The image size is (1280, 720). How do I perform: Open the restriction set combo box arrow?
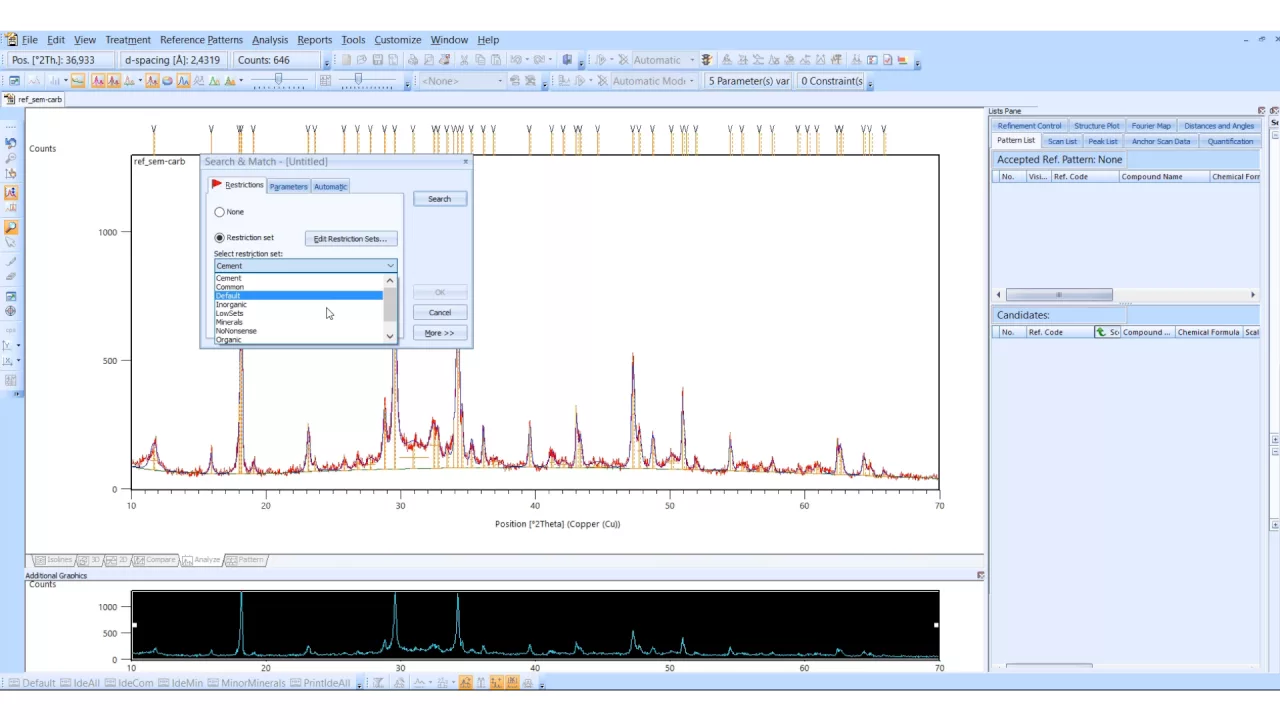tap(390, 266)
